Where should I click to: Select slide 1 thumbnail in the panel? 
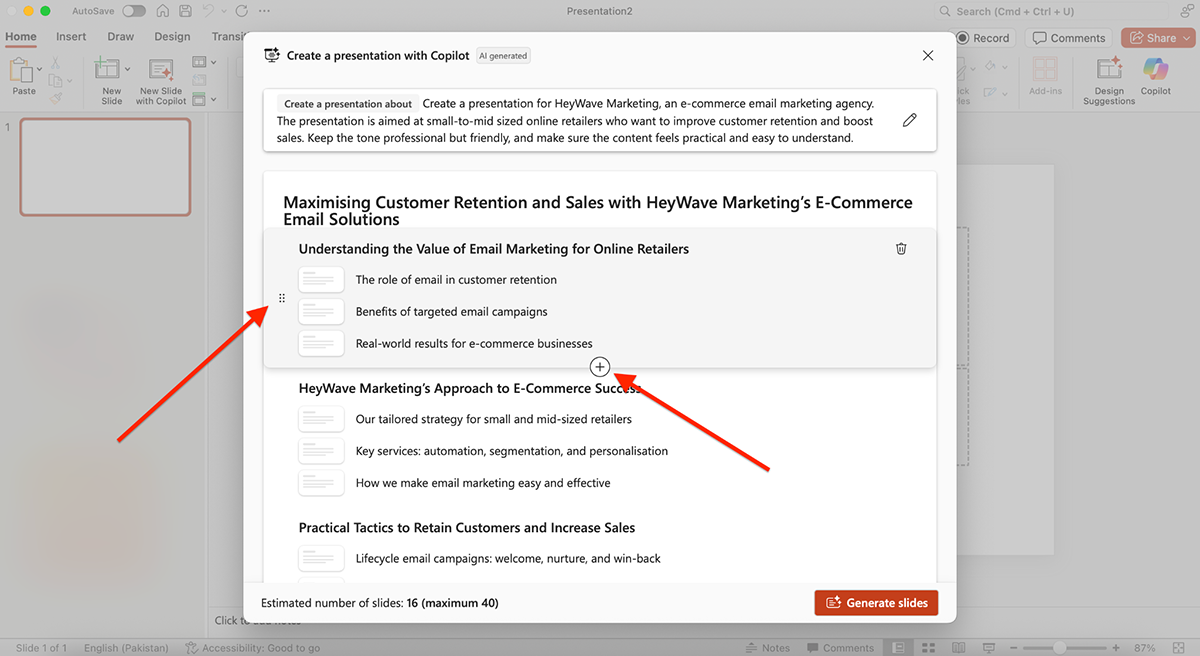pyautogui.click(x=105, y=167)
